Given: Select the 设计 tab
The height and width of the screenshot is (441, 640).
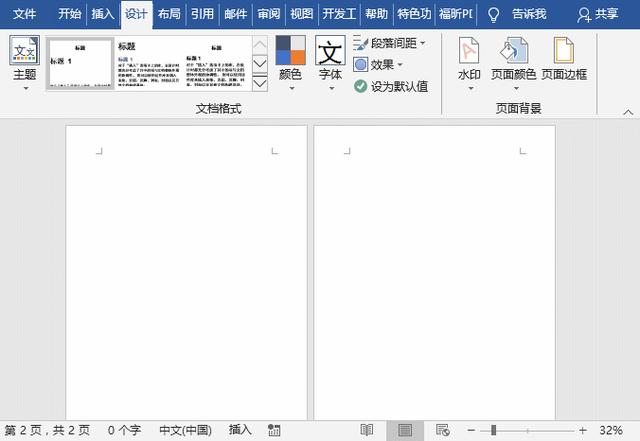Looking at the screenshot, I should [x=136, y=14].
